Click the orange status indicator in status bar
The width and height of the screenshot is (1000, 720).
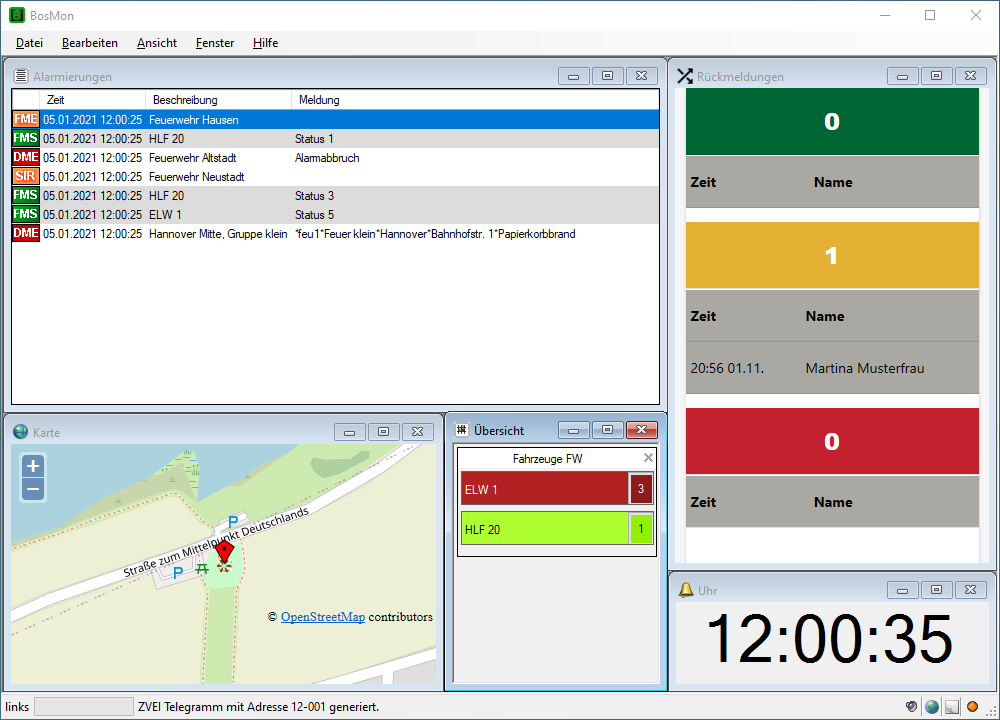tap(972, 707)
